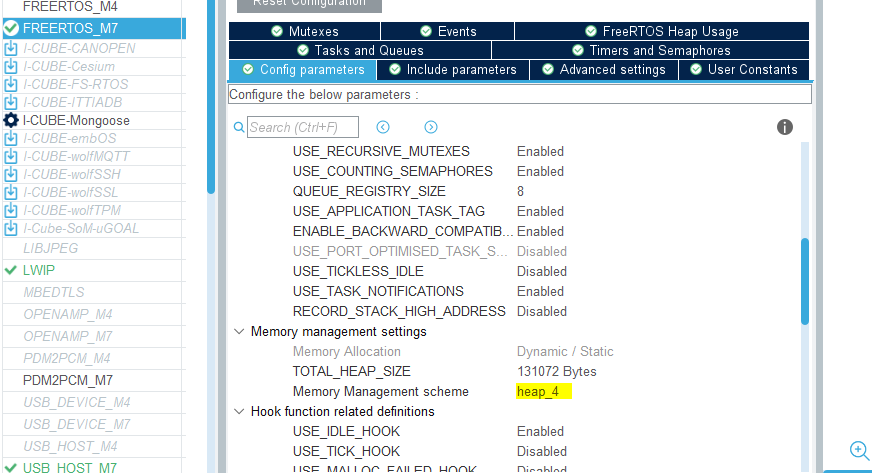Open heap_4 Memory Management scheme dropdown
This screenshot has height=473, width=872.
click(x=543, y=392)
